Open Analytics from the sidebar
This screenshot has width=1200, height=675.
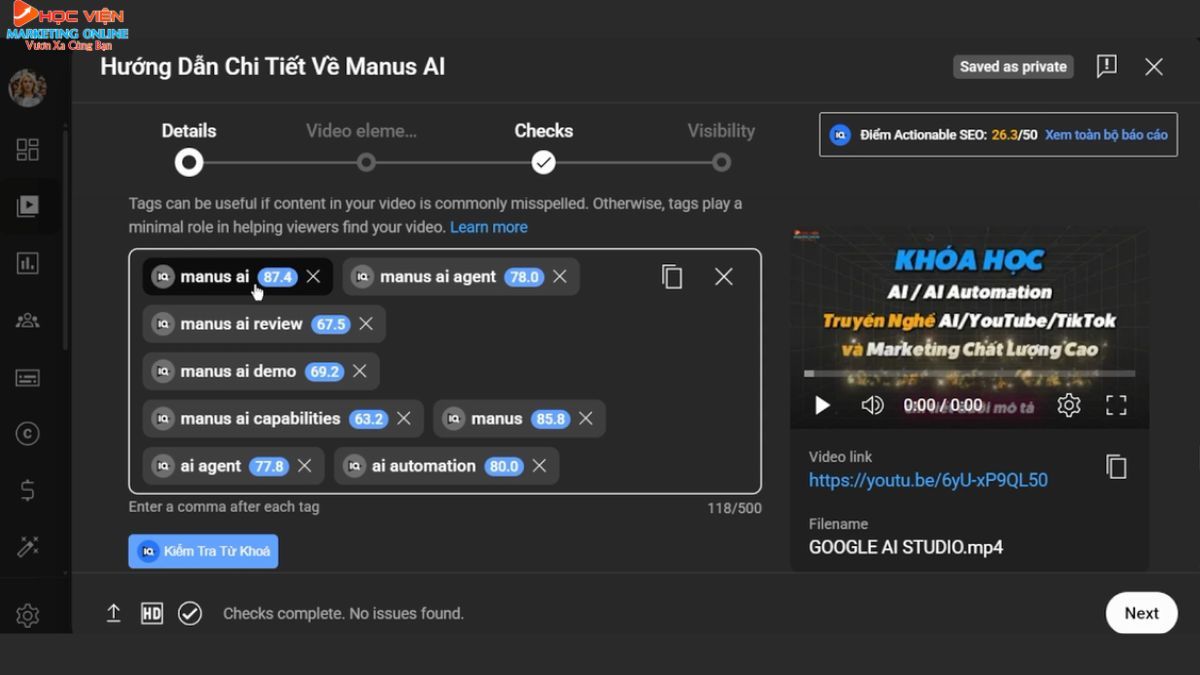click(28, 263)
